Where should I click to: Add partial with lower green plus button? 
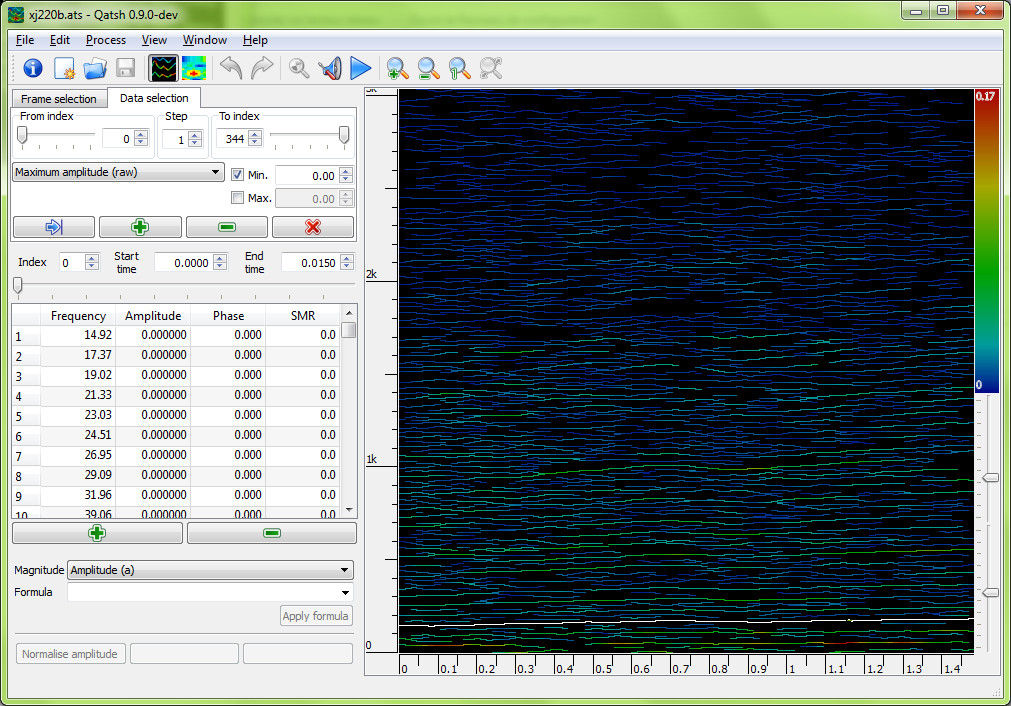pyautogui.click(x=97, y=533)
